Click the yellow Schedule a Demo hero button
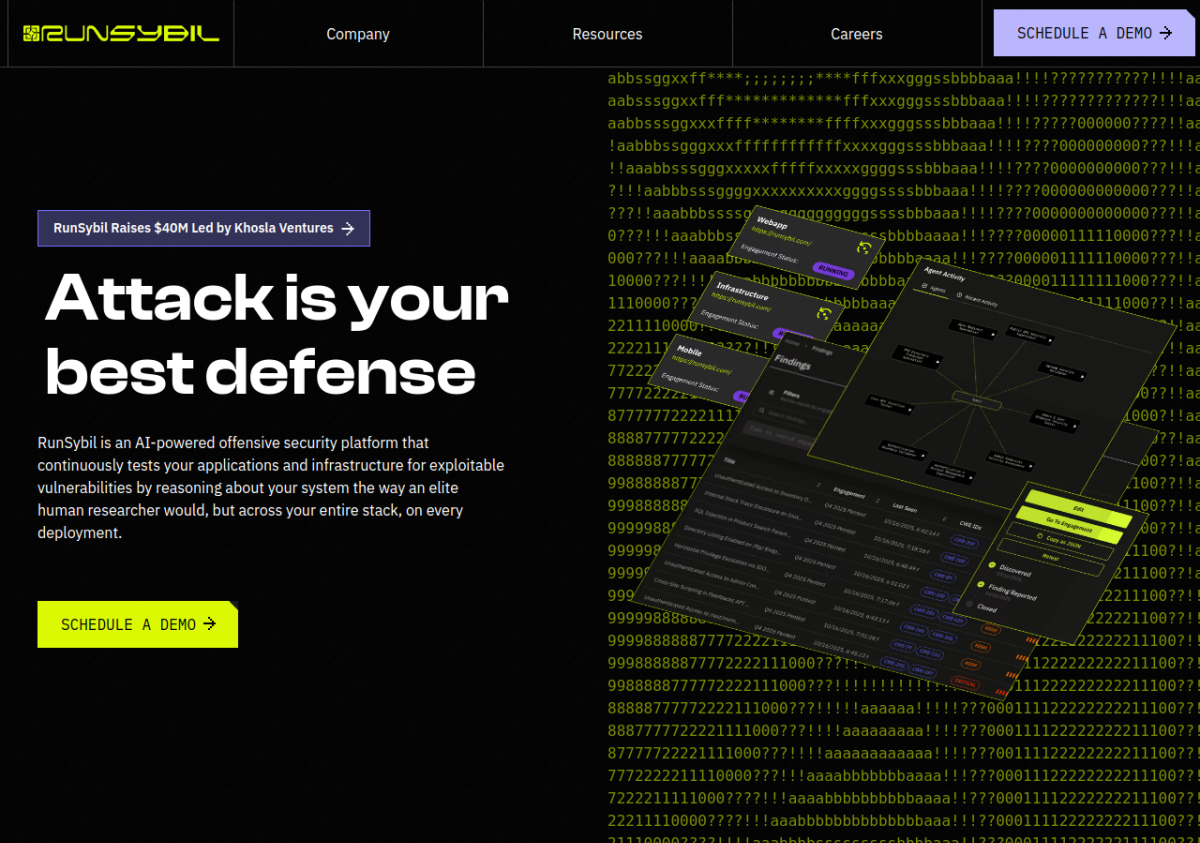Viewport: 1200px width, 843px height. pyautogui.click(x=138, y=624)
